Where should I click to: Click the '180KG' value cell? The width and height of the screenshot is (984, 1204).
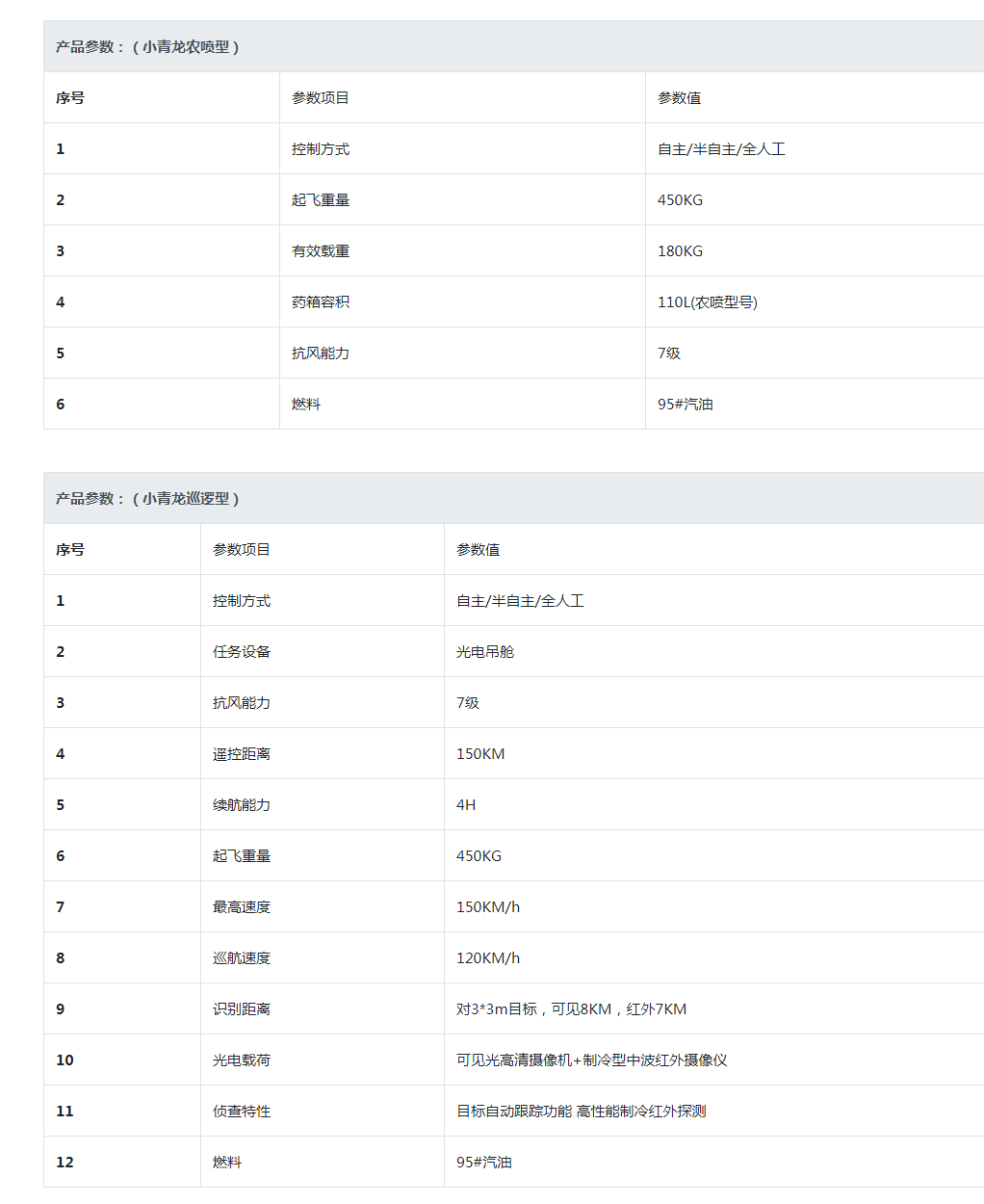680,250
